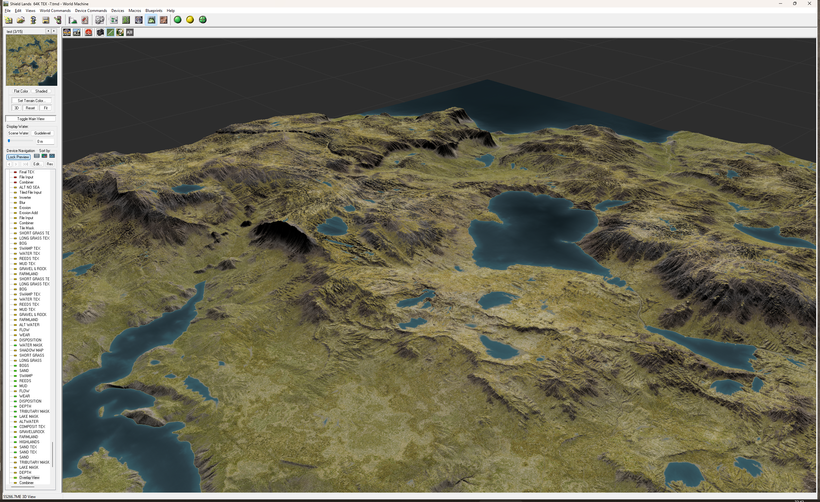
Task: Select the ALT NO SEA device
Action: 29,187
